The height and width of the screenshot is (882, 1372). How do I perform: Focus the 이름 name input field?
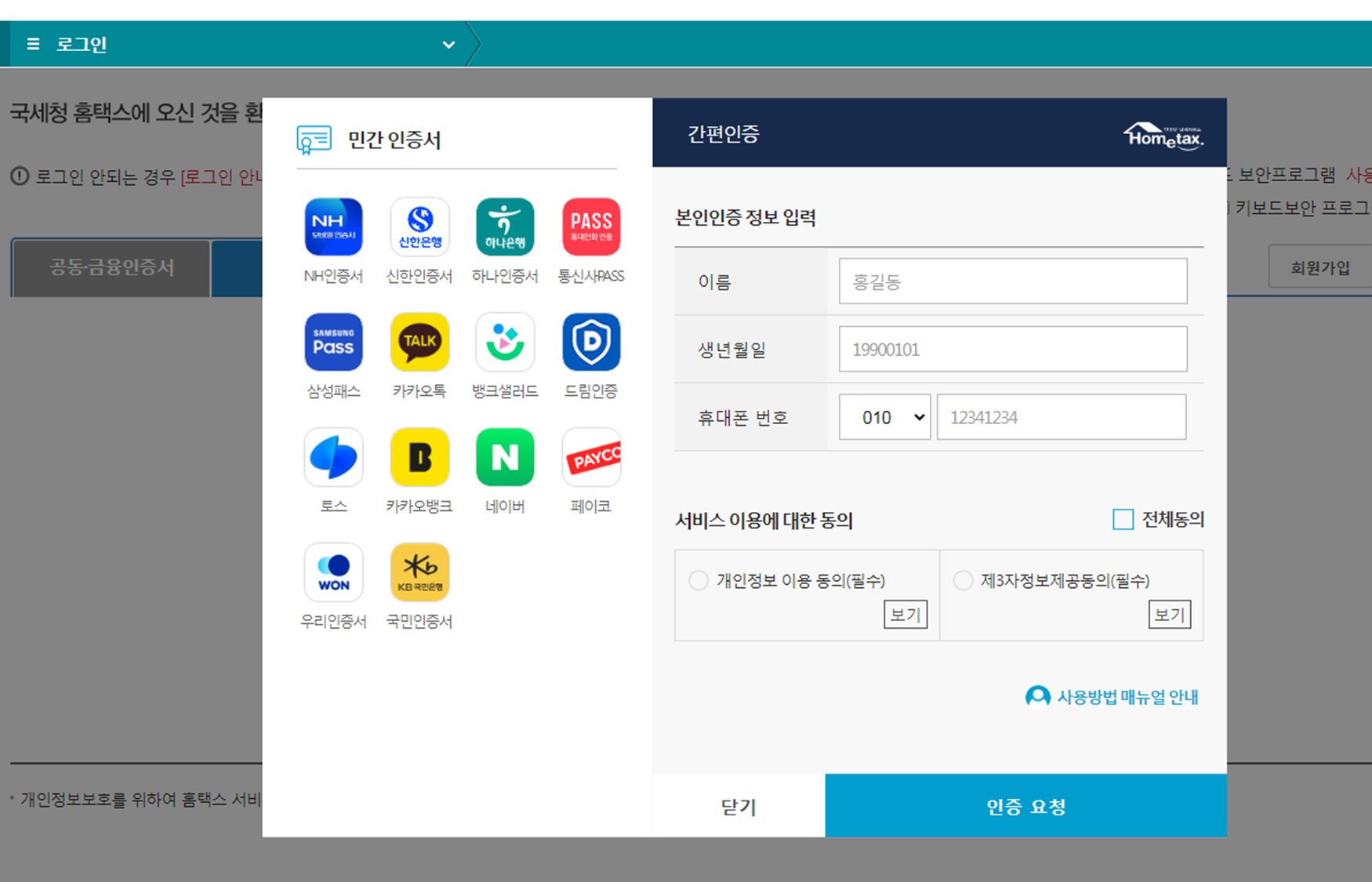click(x=1013, y=281)
